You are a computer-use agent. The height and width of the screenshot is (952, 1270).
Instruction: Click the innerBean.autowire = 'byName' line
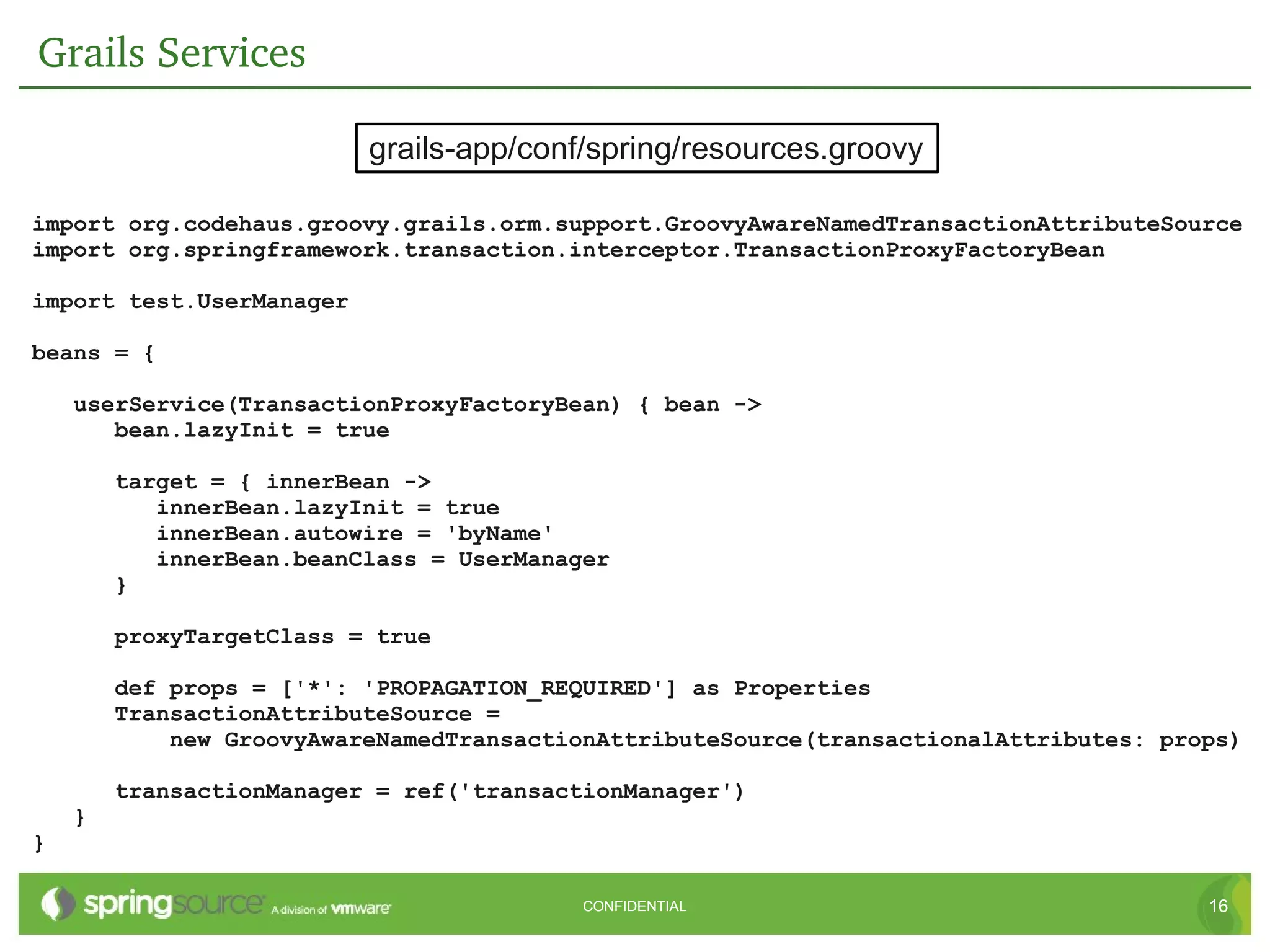(354, 534)
